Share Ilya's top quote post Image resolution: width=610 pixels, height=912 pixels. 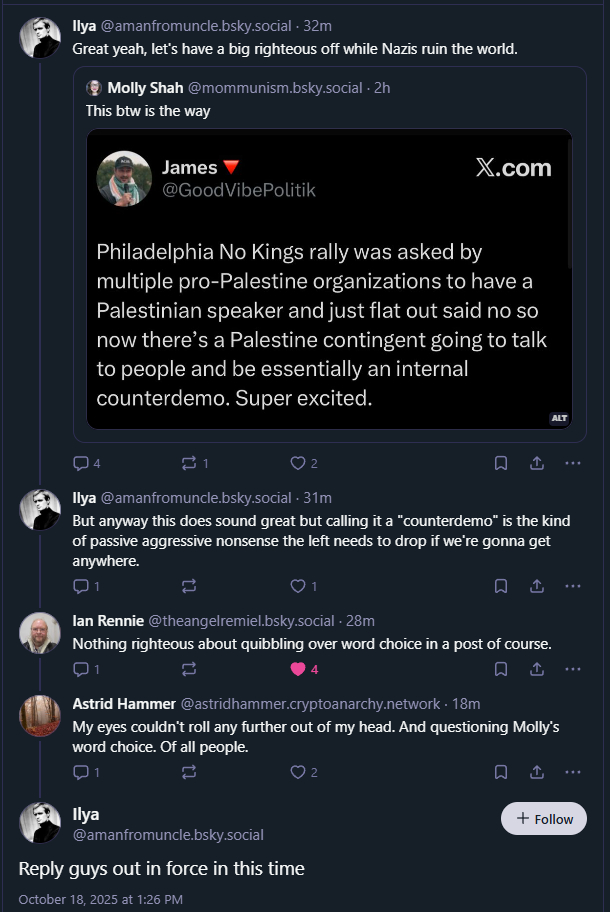(x=536, y=463)
